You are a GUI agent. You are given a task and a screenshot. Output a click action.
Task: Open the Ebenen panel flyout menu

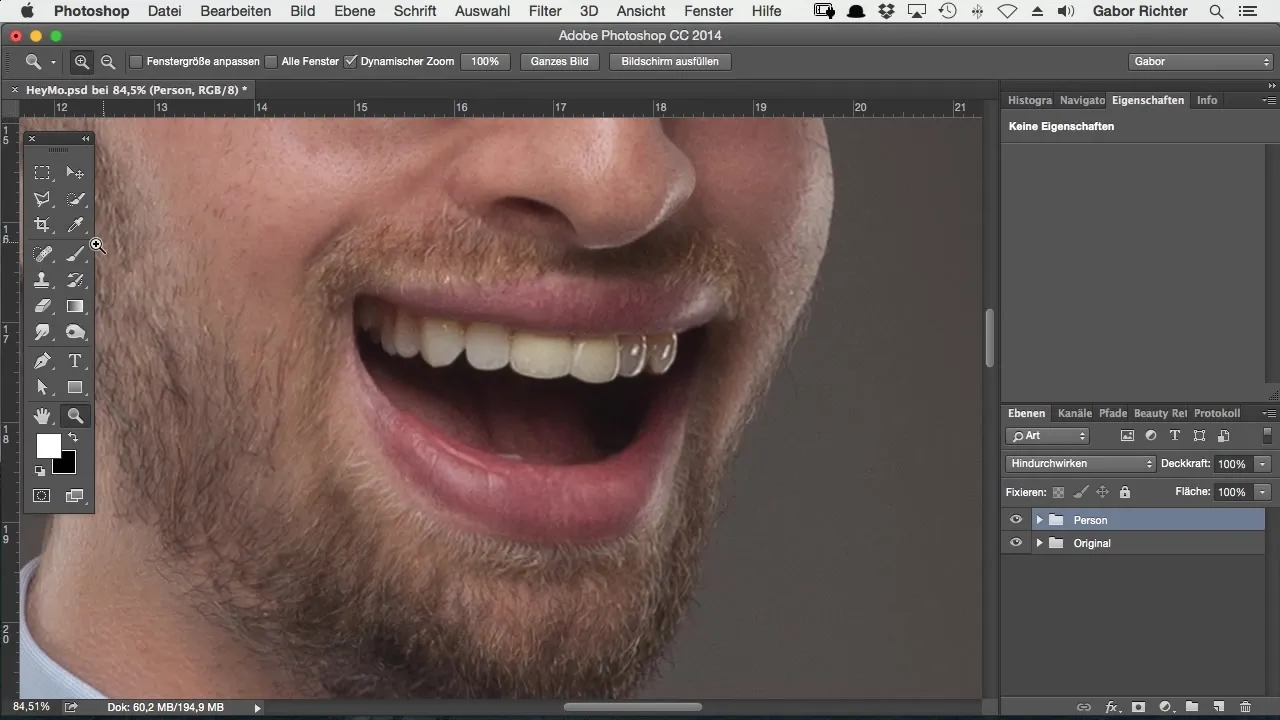click(x=1269, y=413)
